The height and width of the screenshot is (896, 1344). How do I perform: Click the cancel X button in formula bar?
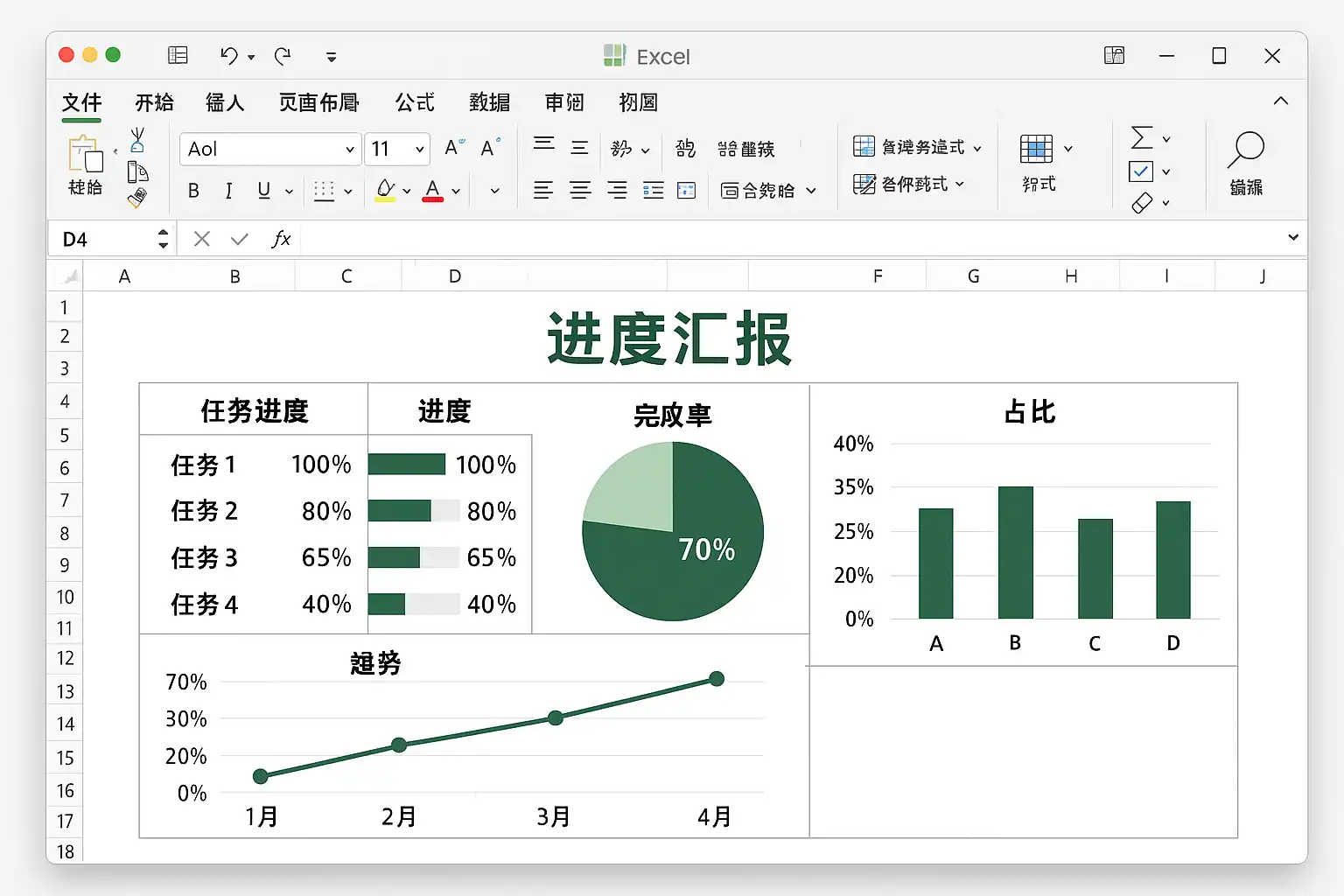pos(202,239)
